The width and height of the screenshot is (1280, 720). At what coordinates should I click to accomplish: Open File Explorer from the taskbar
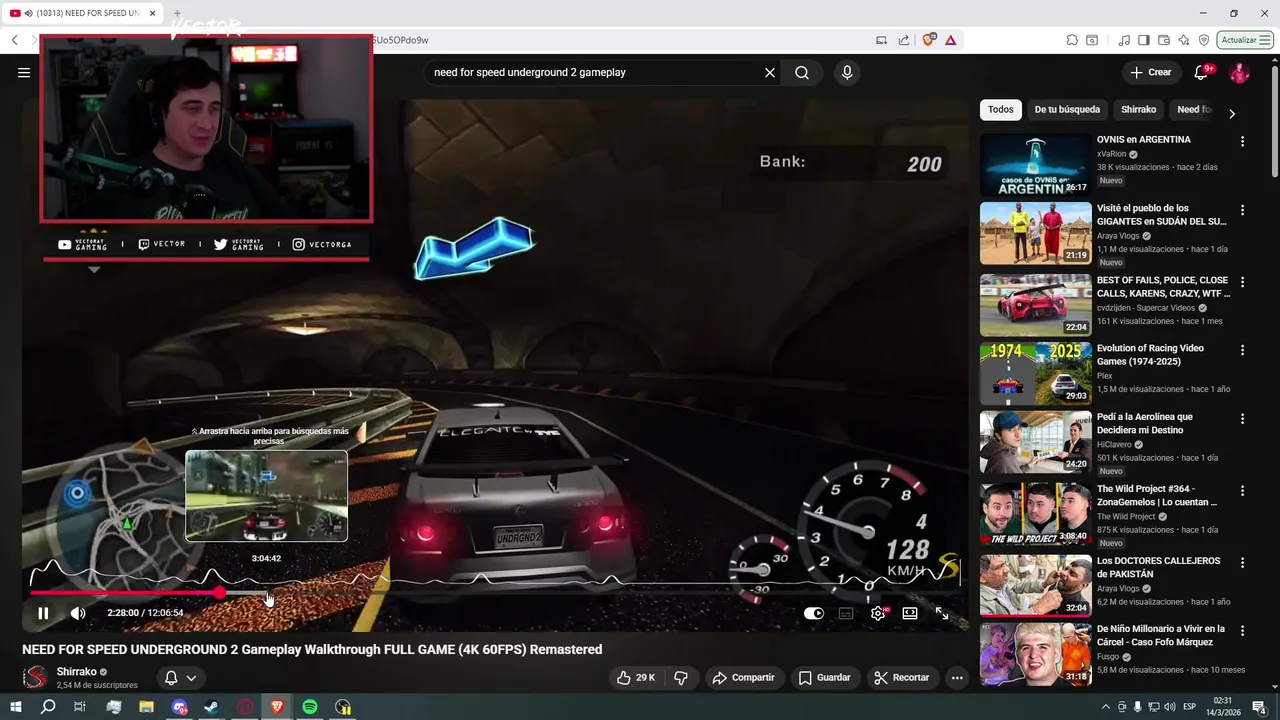[146, 707]
